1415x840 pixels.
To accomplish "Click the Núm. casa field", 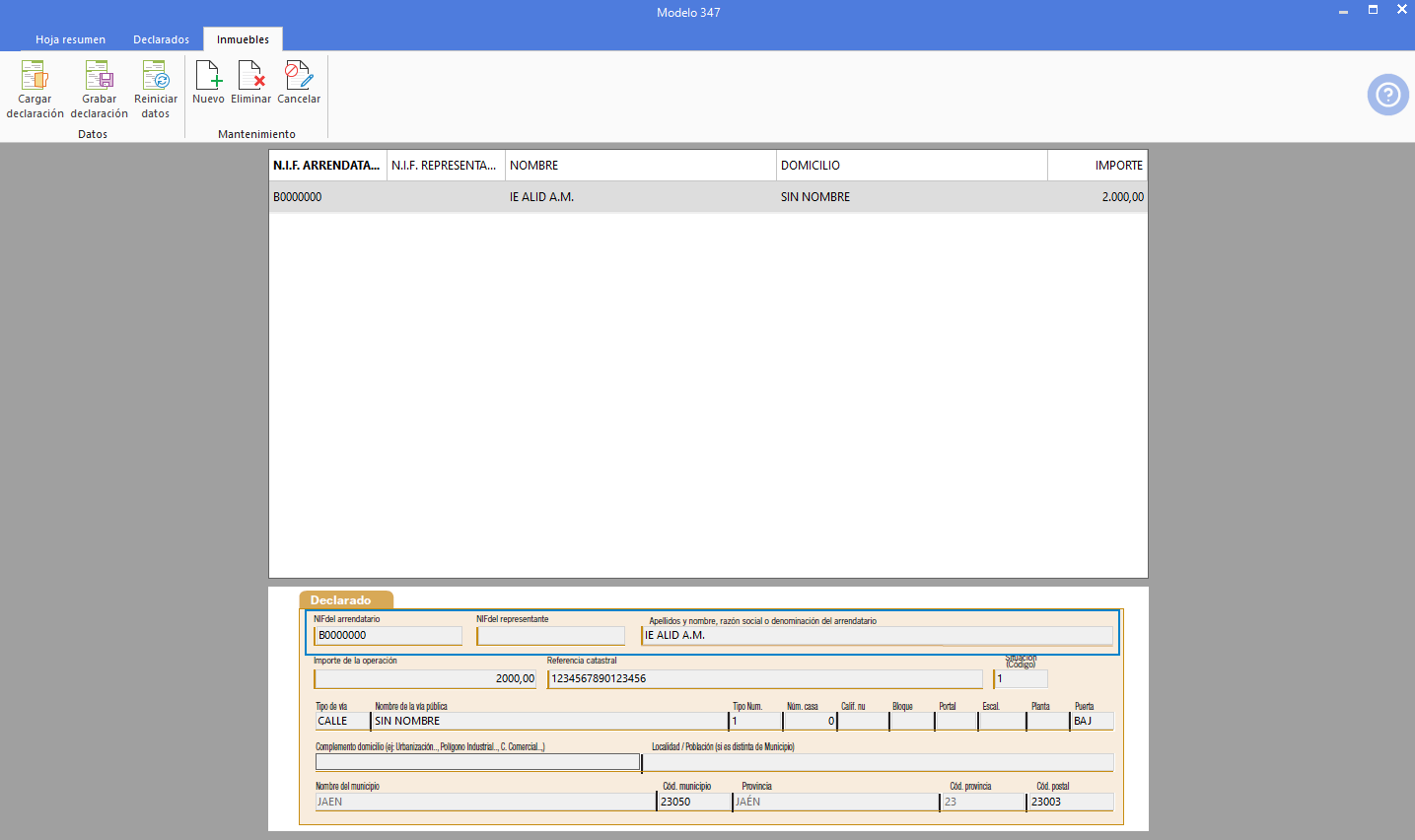I will [810, 722].
